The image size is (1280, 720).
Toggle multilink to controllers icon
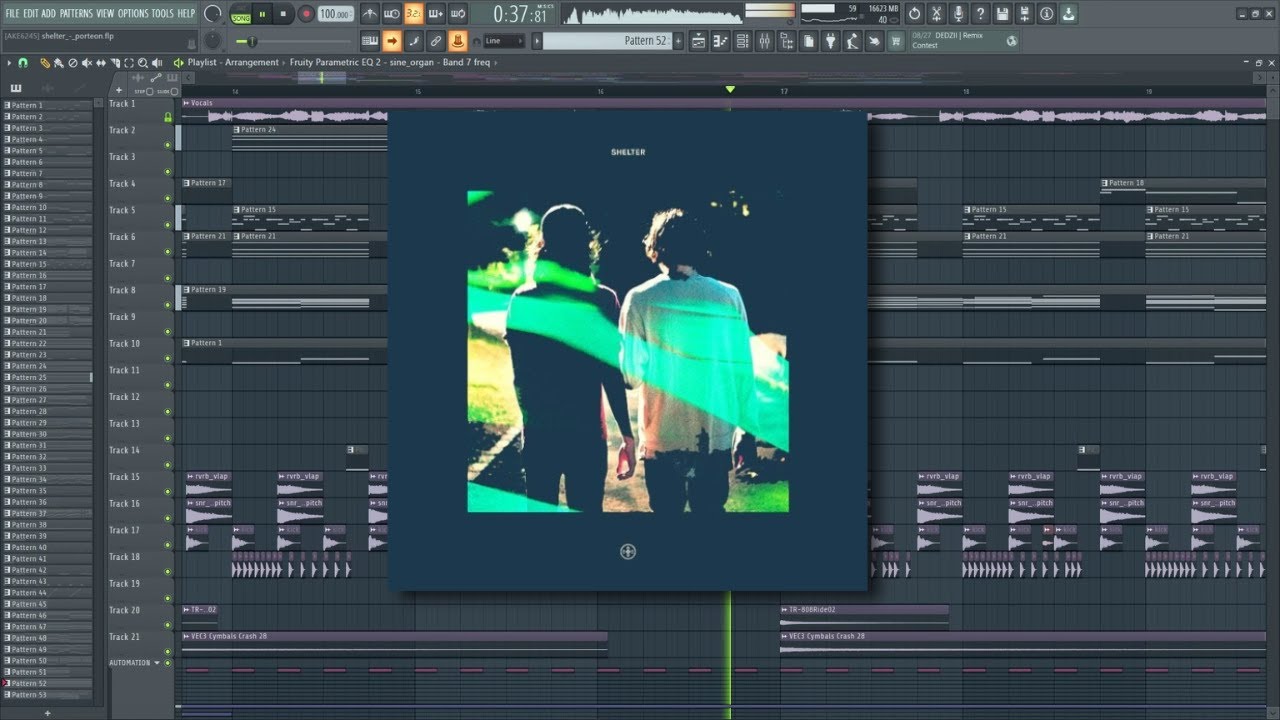coord(458,41)
